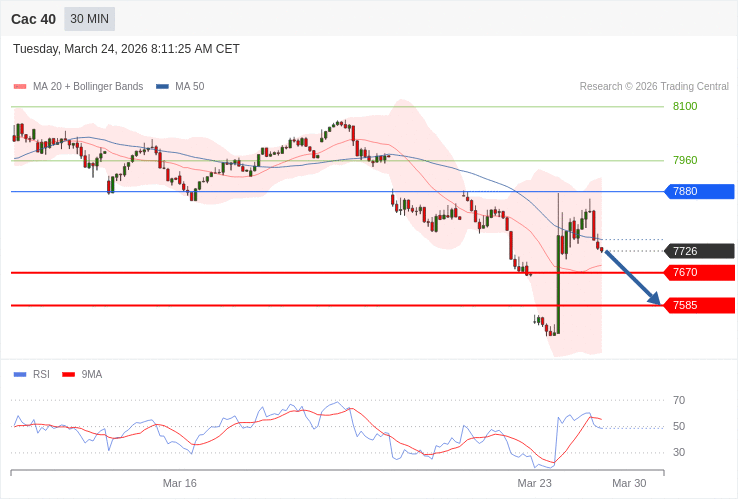Toggle the RSI legend entry
The image size is (738, 500).
32,374
